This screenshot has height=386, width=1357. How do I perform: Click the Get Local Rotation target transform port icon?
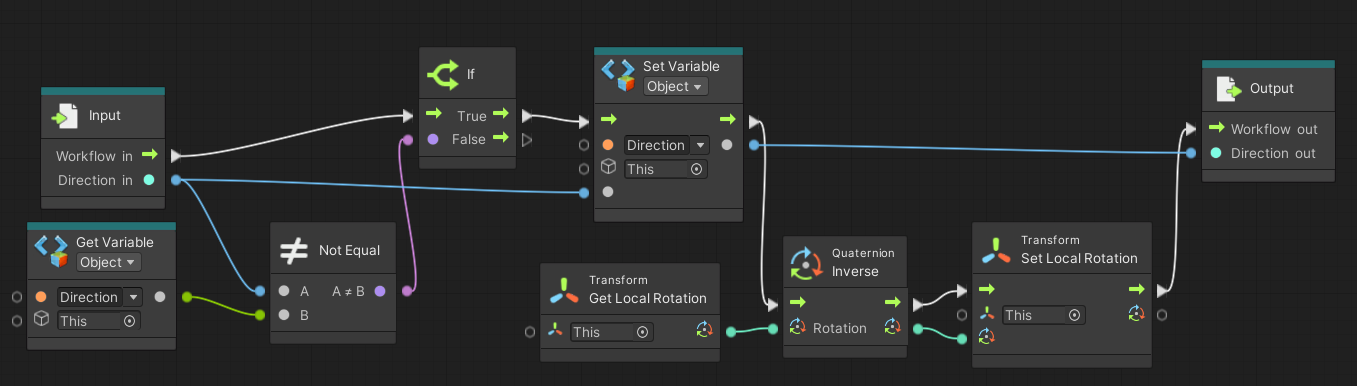click(557, 331)
